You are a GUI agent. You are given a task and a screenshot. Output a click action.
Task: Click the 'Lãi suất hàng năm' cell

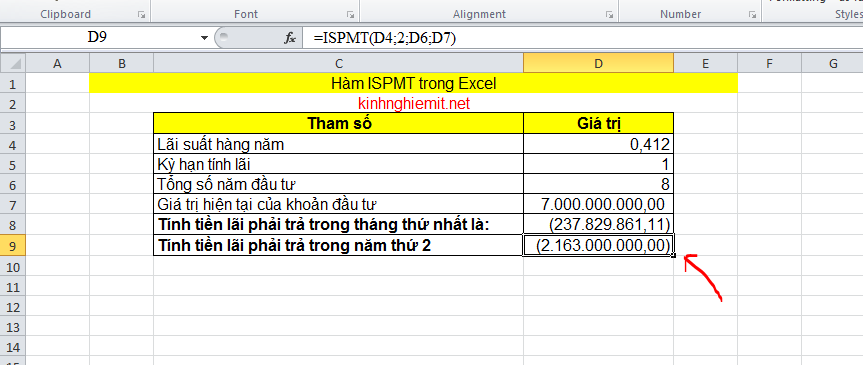coord(338,144)
